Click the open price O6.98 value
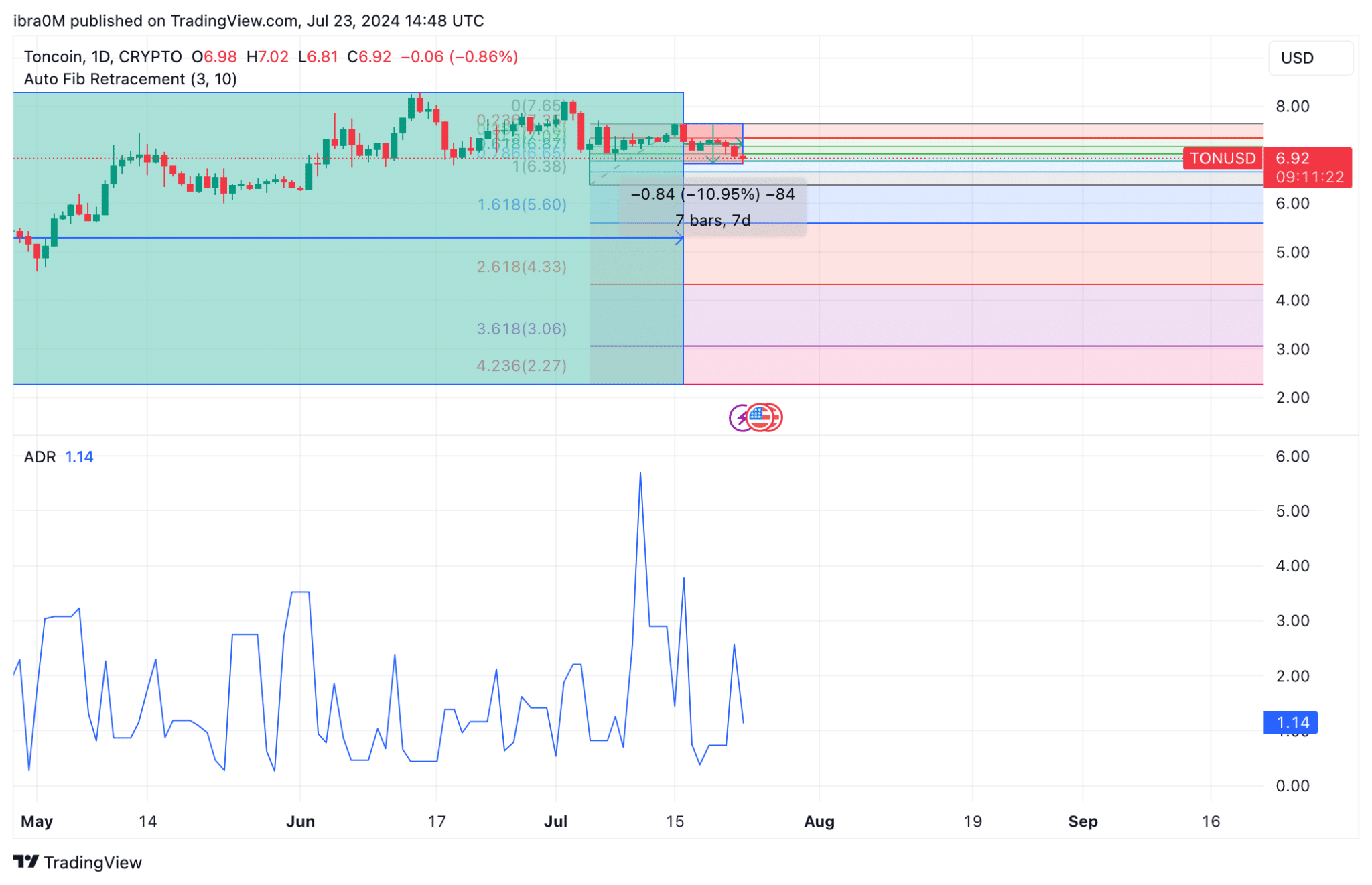 click(x=214, y=57)
